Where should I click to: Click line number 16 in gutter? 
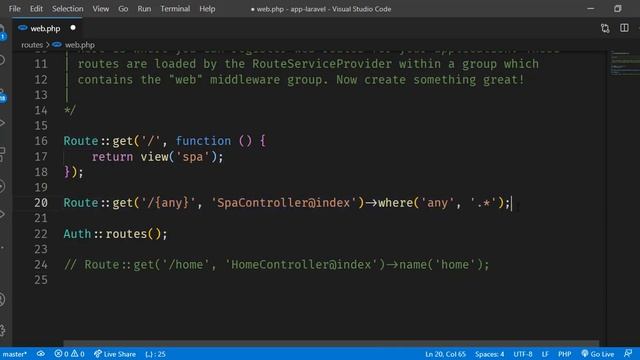[41, 141]
